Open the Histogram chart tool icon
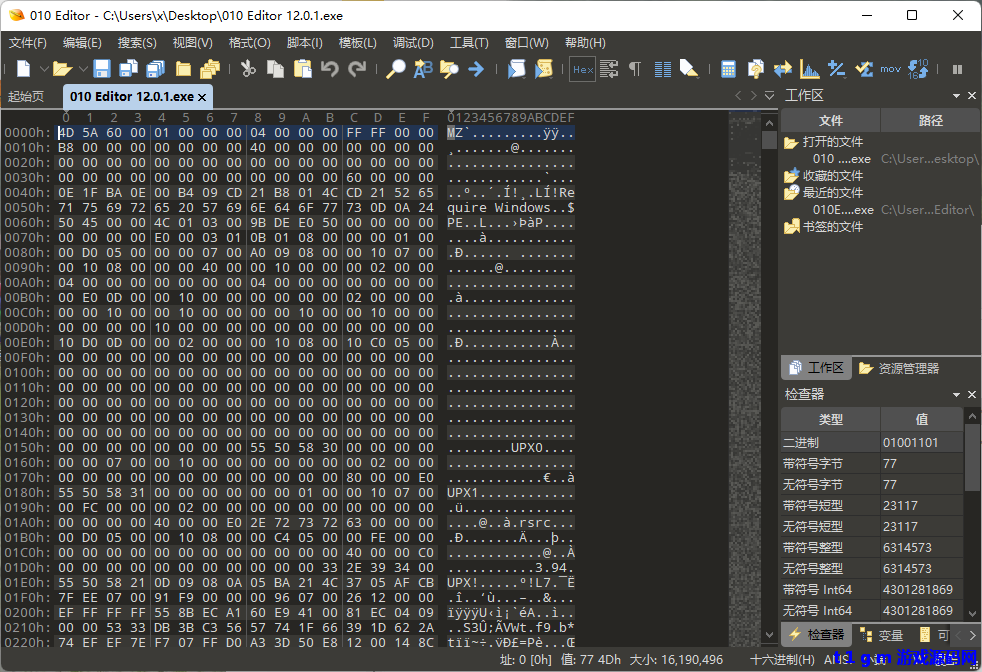The image size is (982, 672). pyautogui.click(x=810, y=69)
